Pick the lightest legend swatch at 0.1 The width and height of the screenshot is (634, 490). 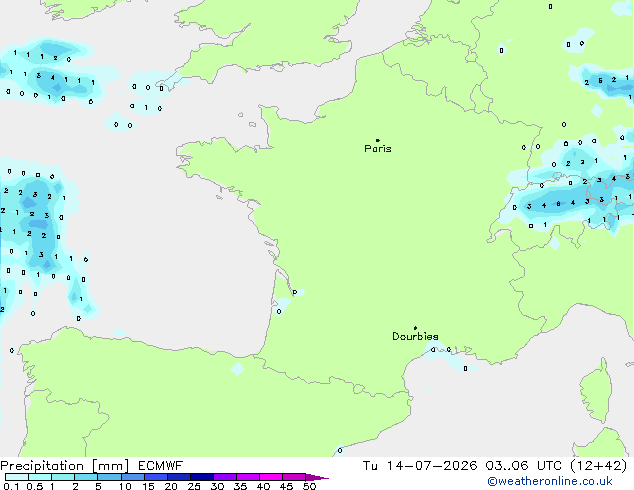pyautogui.click(x=17, y=477)
